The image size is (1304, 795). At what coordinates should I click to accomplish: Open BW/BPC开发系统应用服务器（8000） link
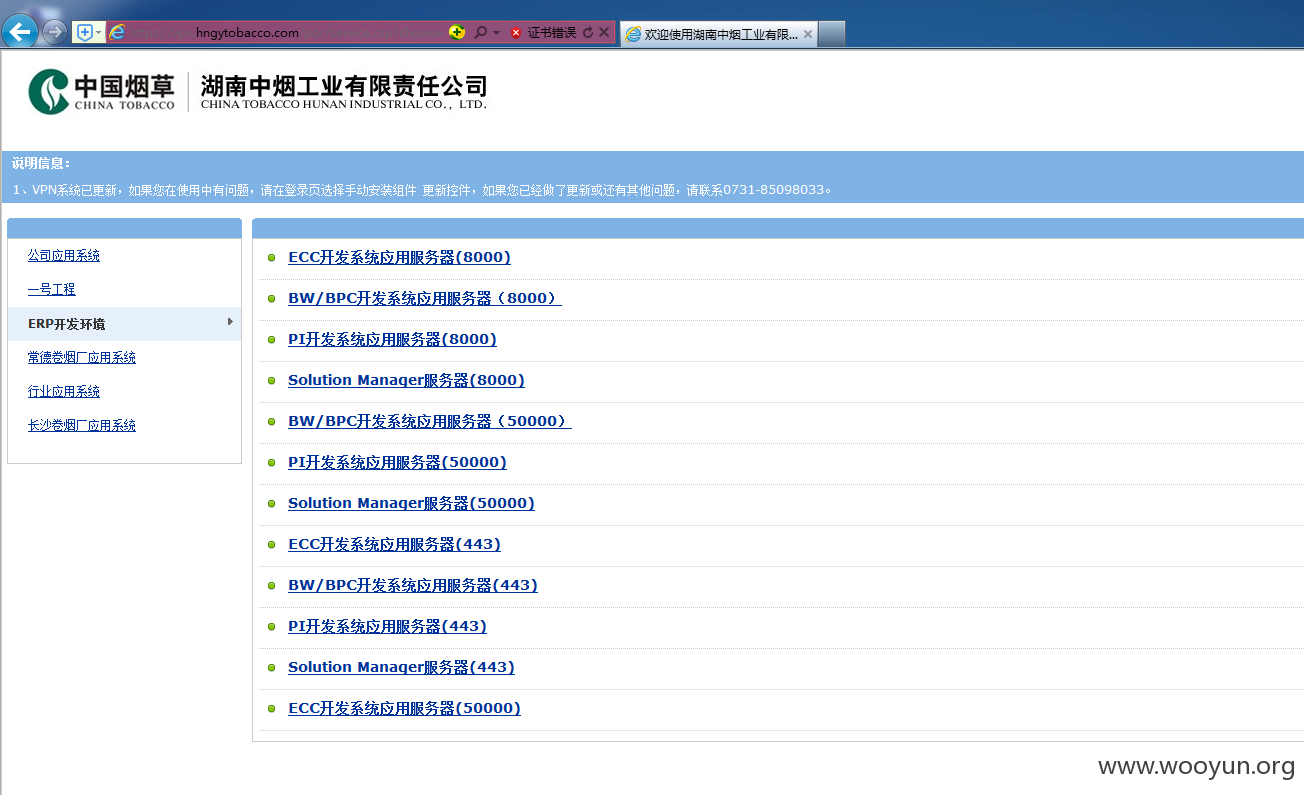click(x=425, y=298)
